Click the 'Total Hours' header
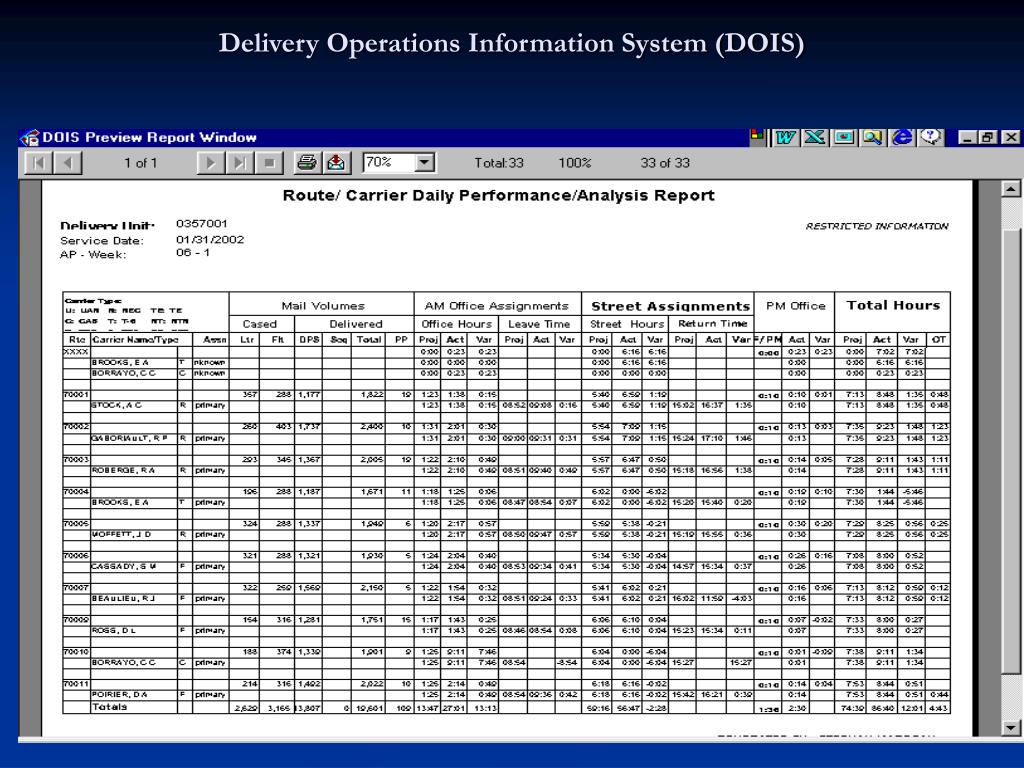This screenshot has height=768, width=1024. pyautogui.click(x=893, y=305)
